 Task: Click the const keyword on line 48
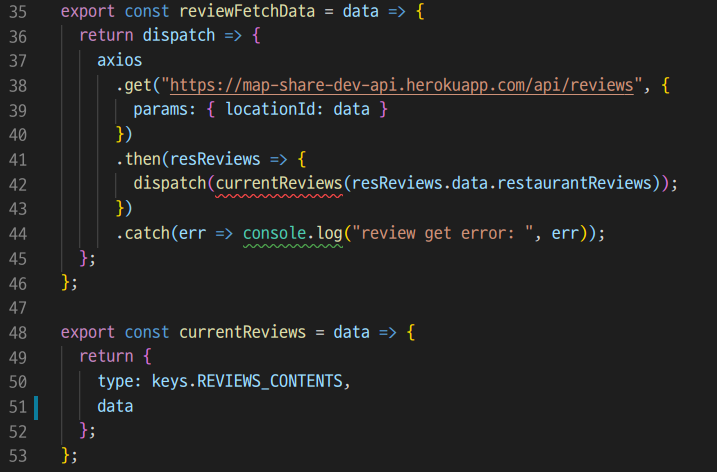pyautogui.click(x=147, y=332)
